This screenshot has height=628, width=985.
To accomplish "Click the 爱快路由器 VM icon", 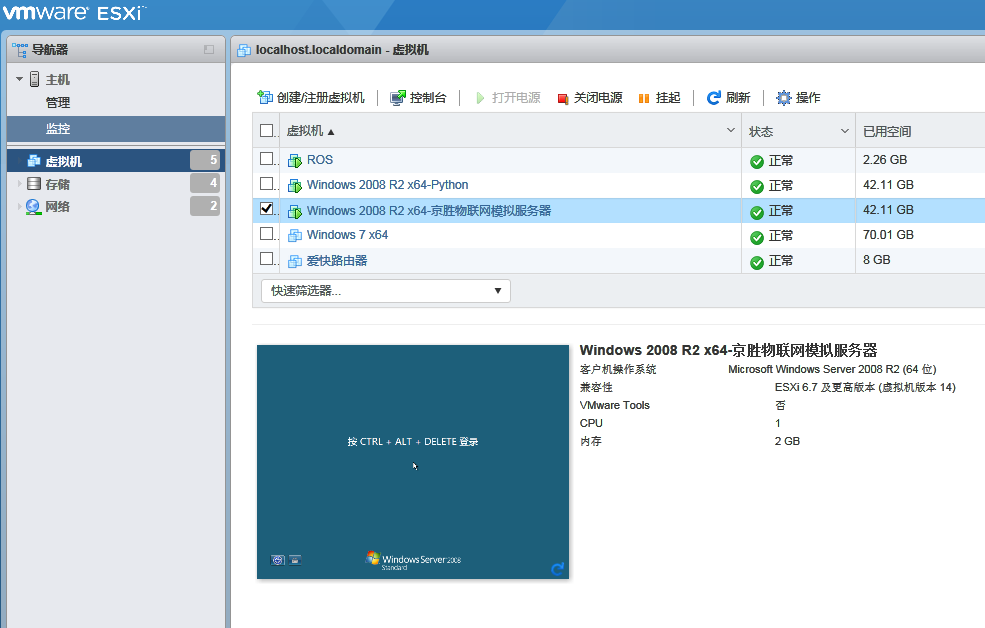I will click(295, 261).
